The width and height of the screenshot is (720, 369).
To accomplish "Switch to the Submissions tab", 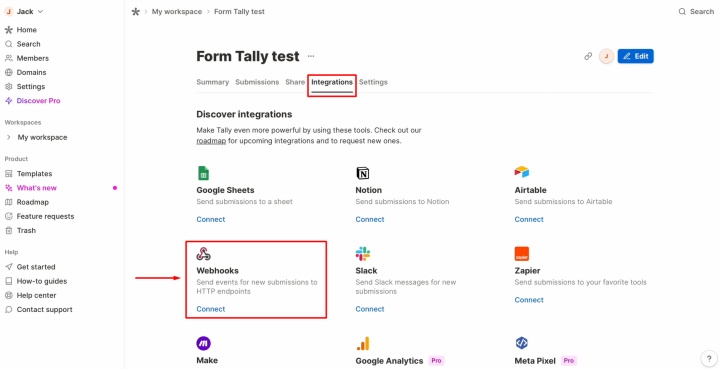I will click(257, 82).
